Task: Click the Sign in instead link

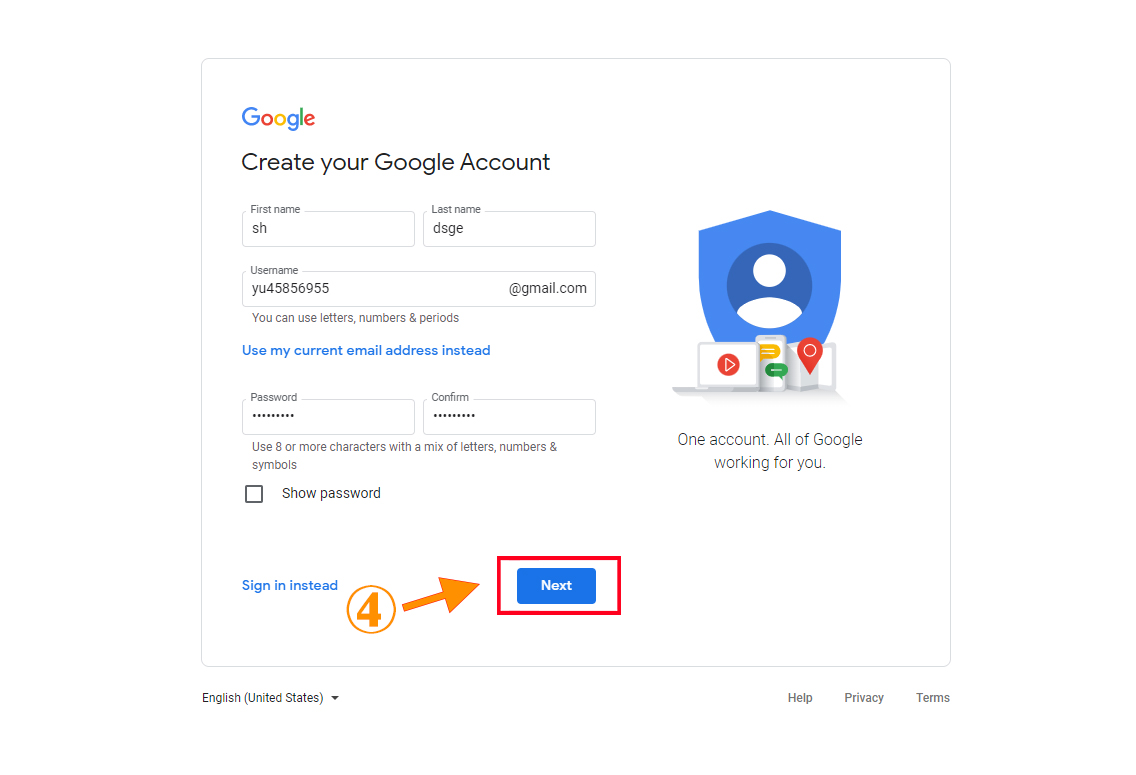Action: pos(290,585)
